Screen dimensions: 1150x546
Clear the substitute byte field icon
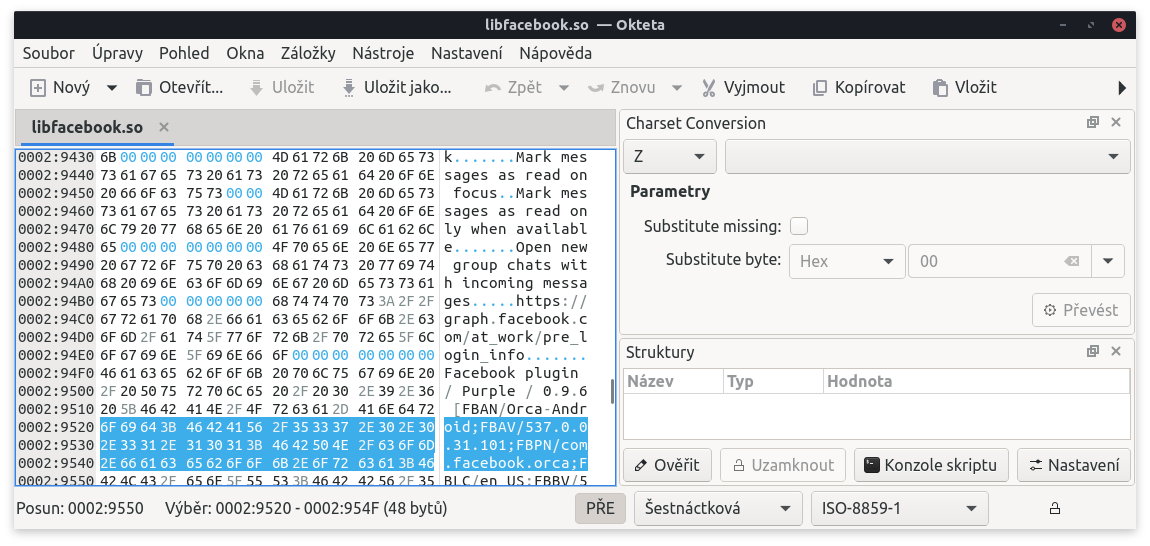[1072, 261]
